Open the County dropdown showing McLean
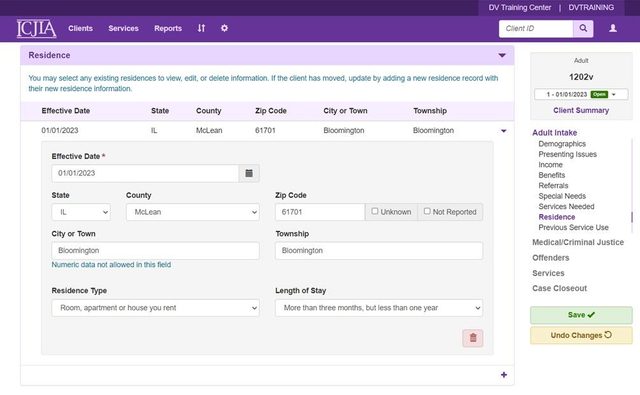This screenshot has height=395, width=640. click(193, 212)
